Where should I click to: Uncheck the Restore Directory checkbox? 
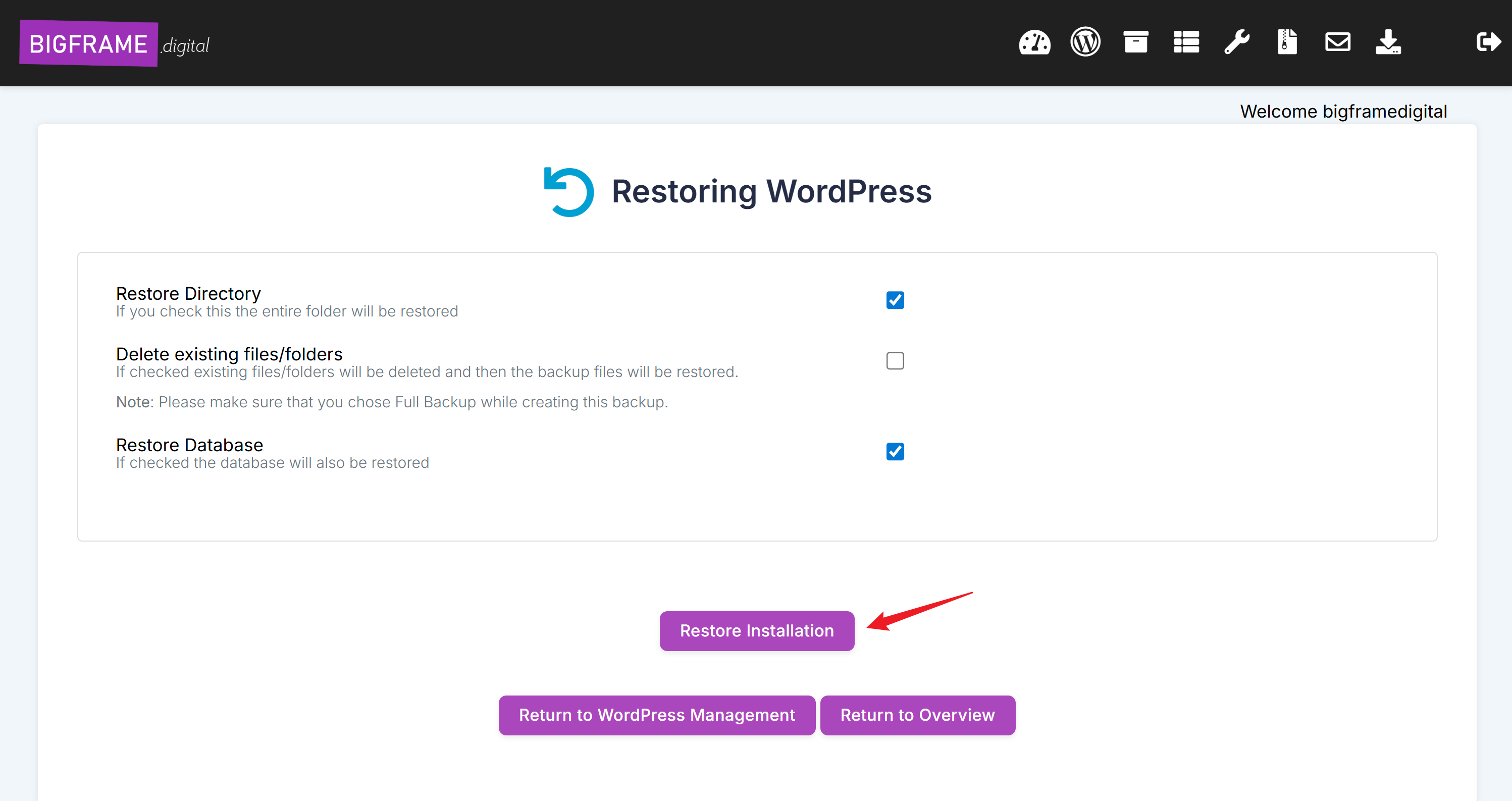[895, 300]
